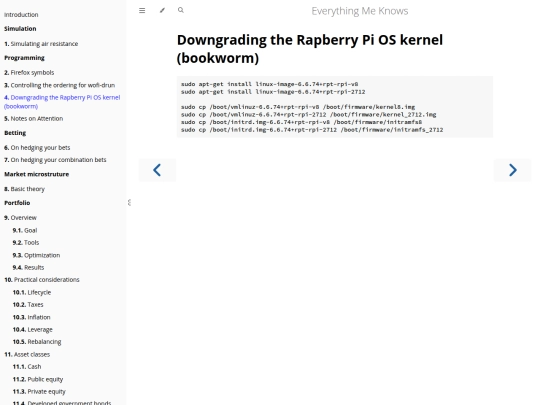
Task: Click the Betting part heading
Action: click(x=15, y=133)
